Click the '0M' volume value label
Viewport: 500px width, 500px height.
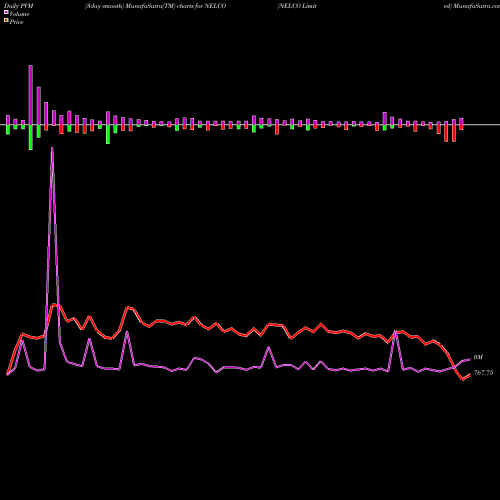(x=478, y=357)
